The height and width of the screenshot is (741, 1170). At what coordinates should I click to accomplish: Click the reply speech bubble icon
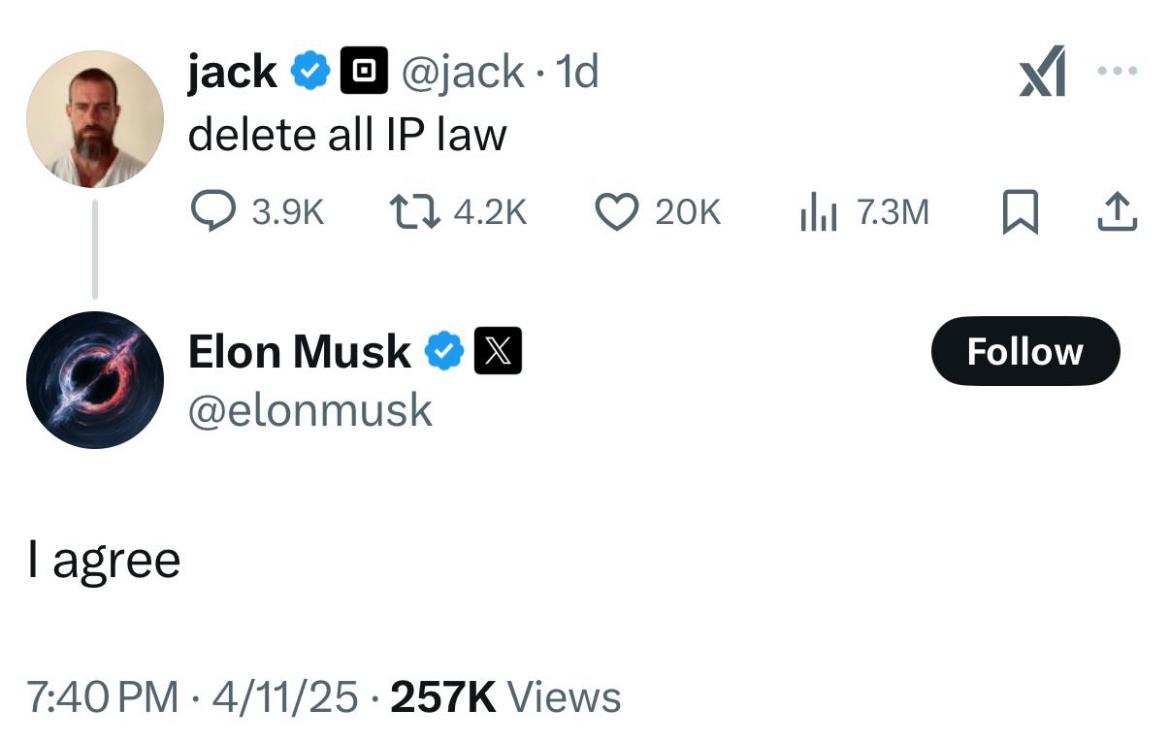click(x=213, y=210)
